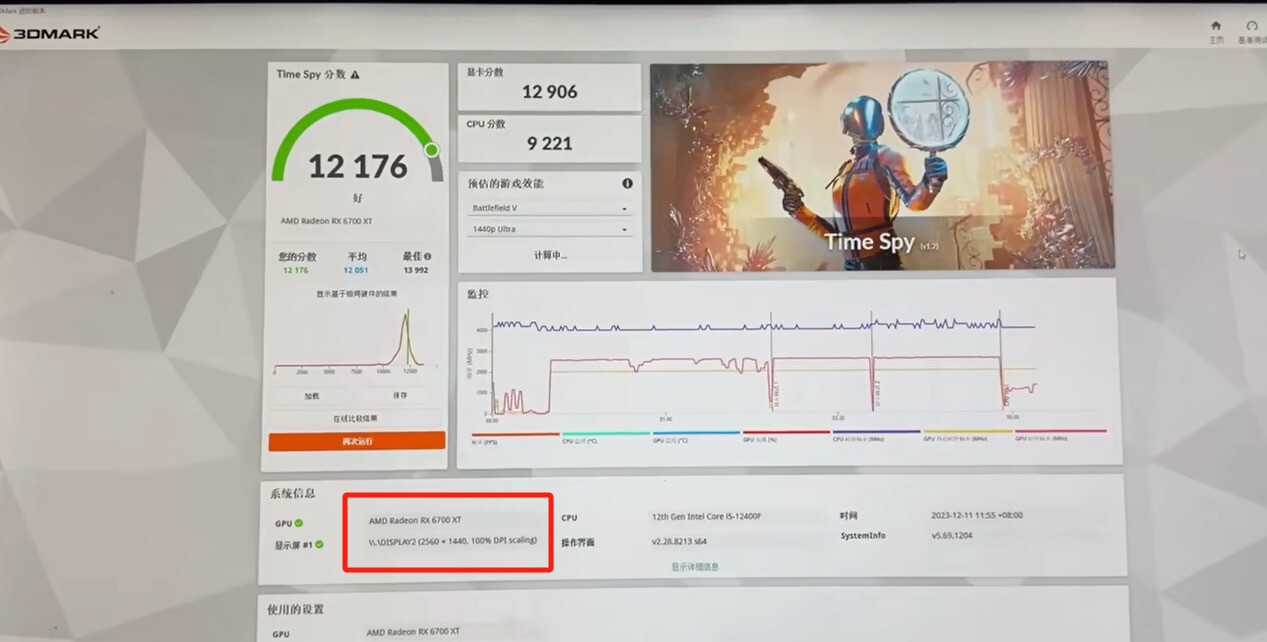The width and height of the screenshot is (1267, 642).
Task: Click the green 12 176 under 您的分数
Action: [295, 270]
